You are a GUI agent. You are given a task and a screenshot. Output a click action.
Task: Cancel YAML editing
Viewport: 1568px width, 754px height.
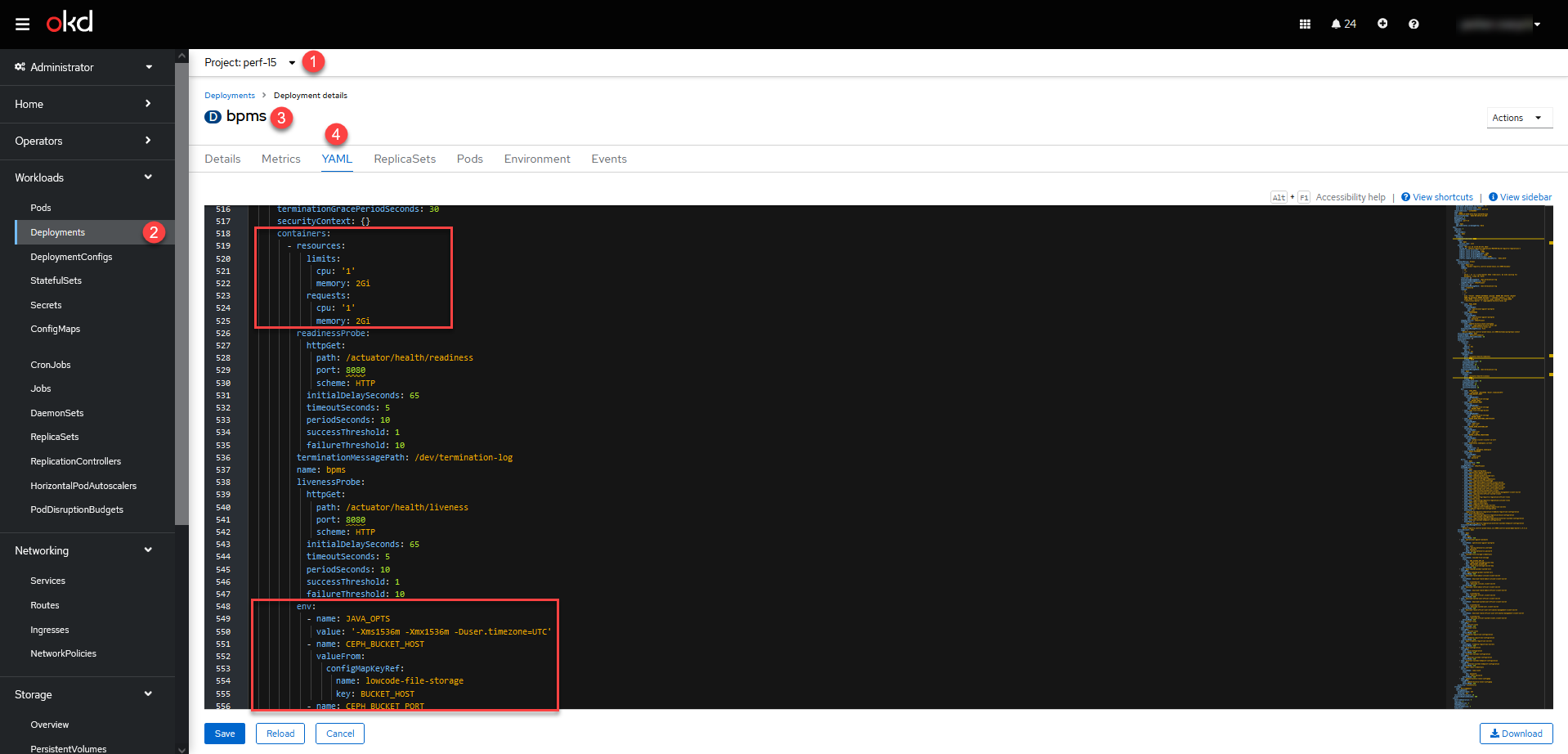[x=340, y=734]
